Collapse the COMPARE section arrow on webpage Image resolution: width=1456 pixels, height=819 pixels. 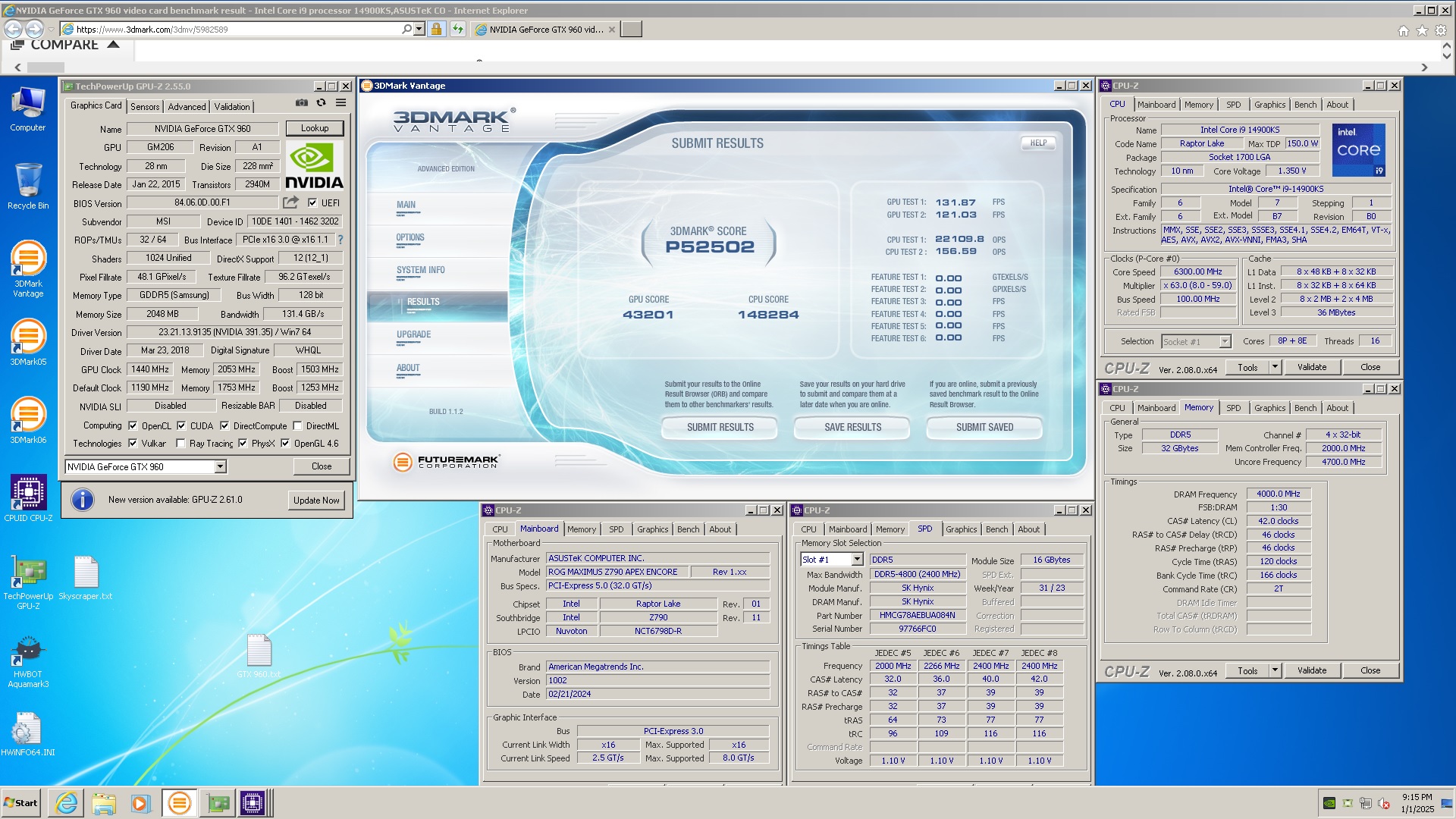coord(114,45)
